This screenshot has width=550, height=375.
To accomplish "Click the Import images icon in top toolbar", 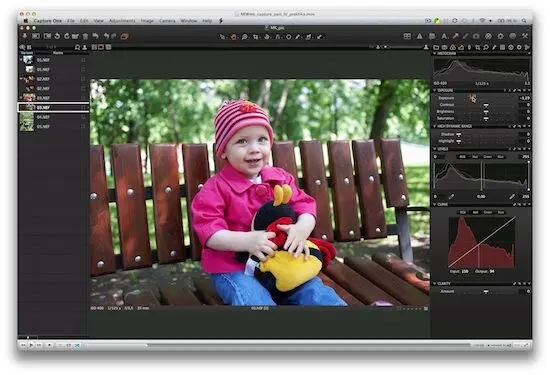I will 25,36.
